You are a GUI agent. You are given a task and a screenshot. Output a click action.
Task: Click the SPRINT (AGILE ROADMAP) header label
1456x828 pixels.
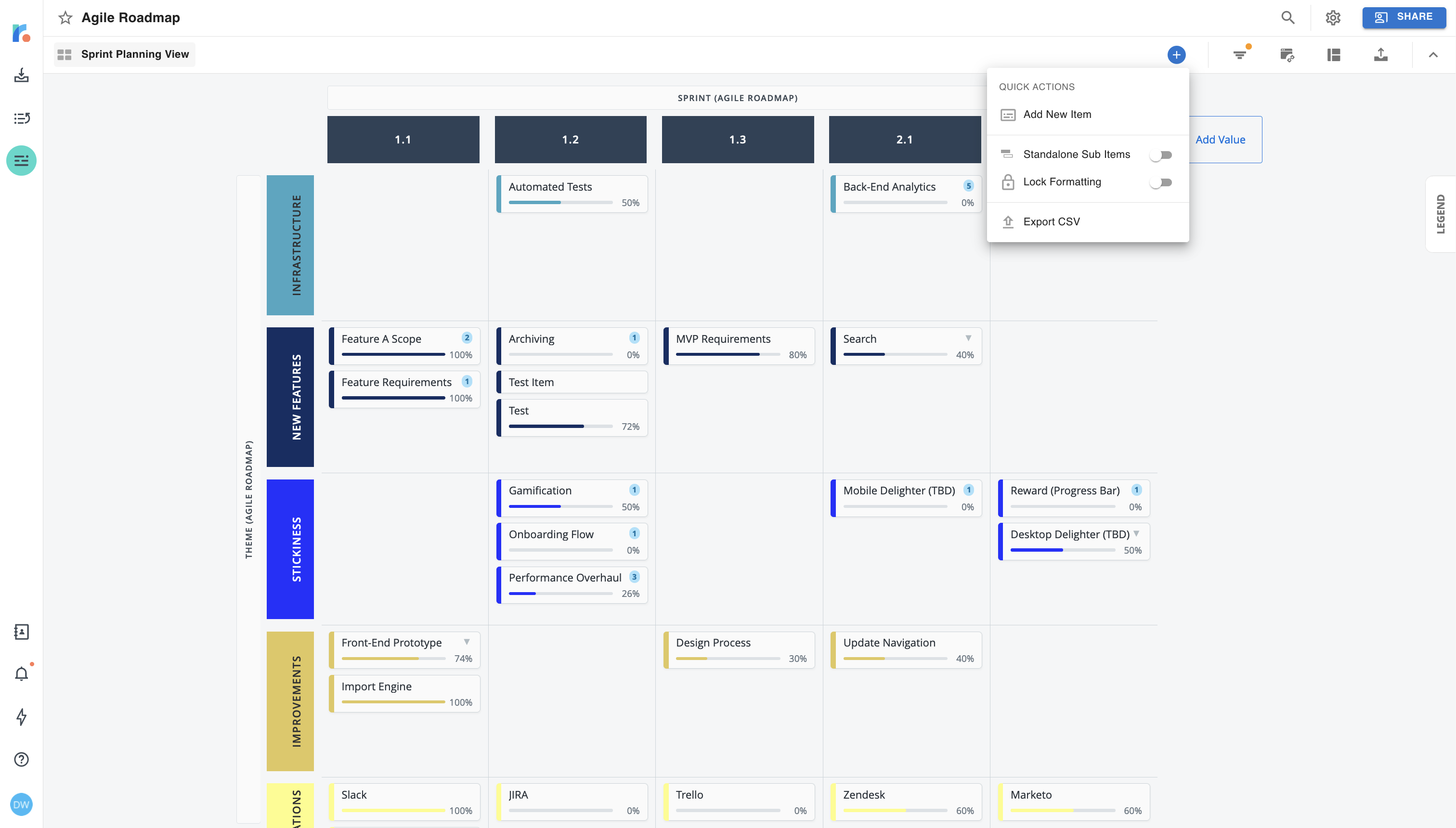tap(738, 98)
